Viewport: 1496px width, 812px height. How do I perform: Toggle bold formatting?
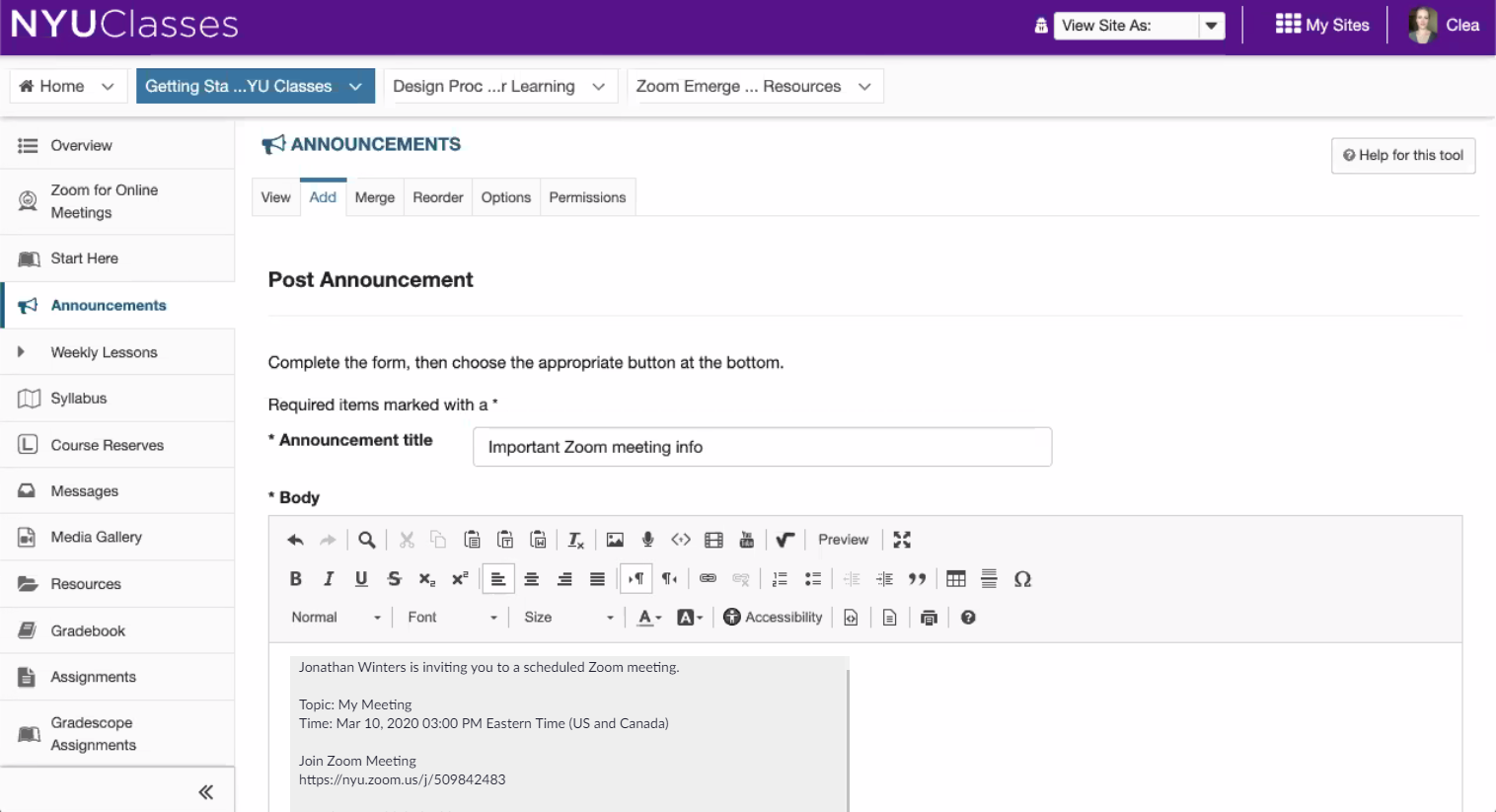295,579
